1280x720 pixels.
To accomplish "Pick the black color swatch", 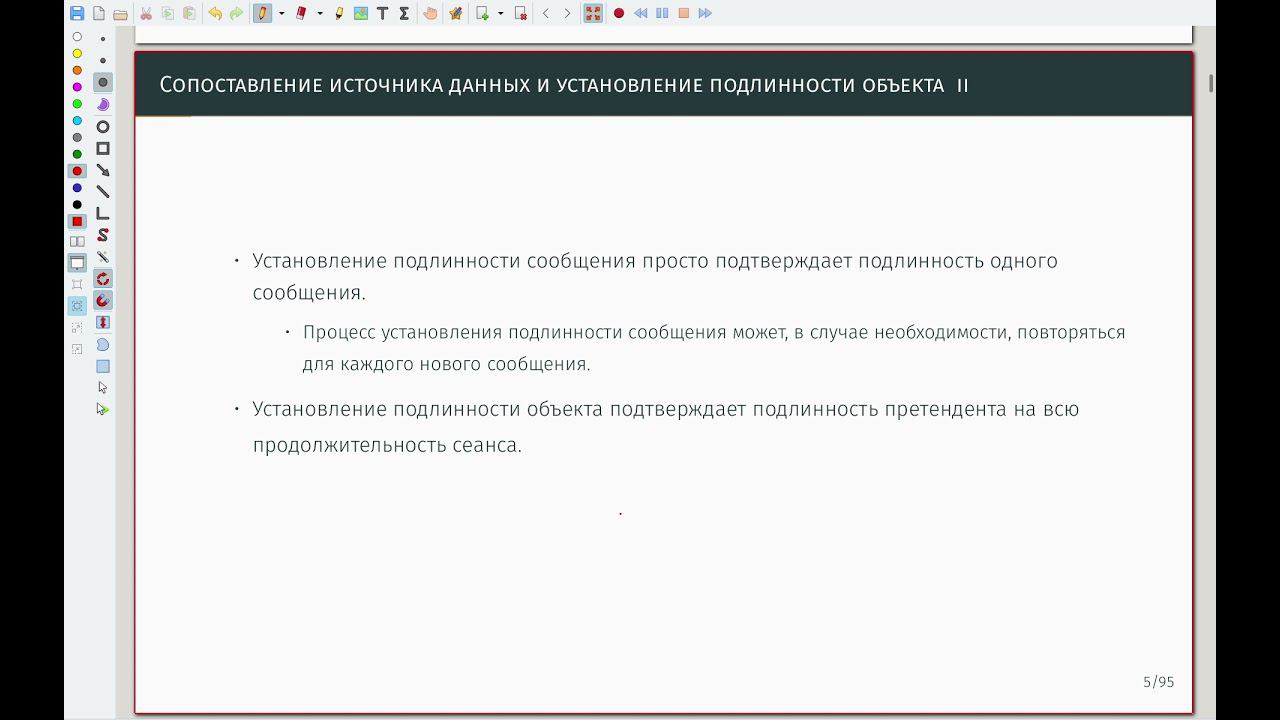I will pyautogui.click(x=77, y=205).
